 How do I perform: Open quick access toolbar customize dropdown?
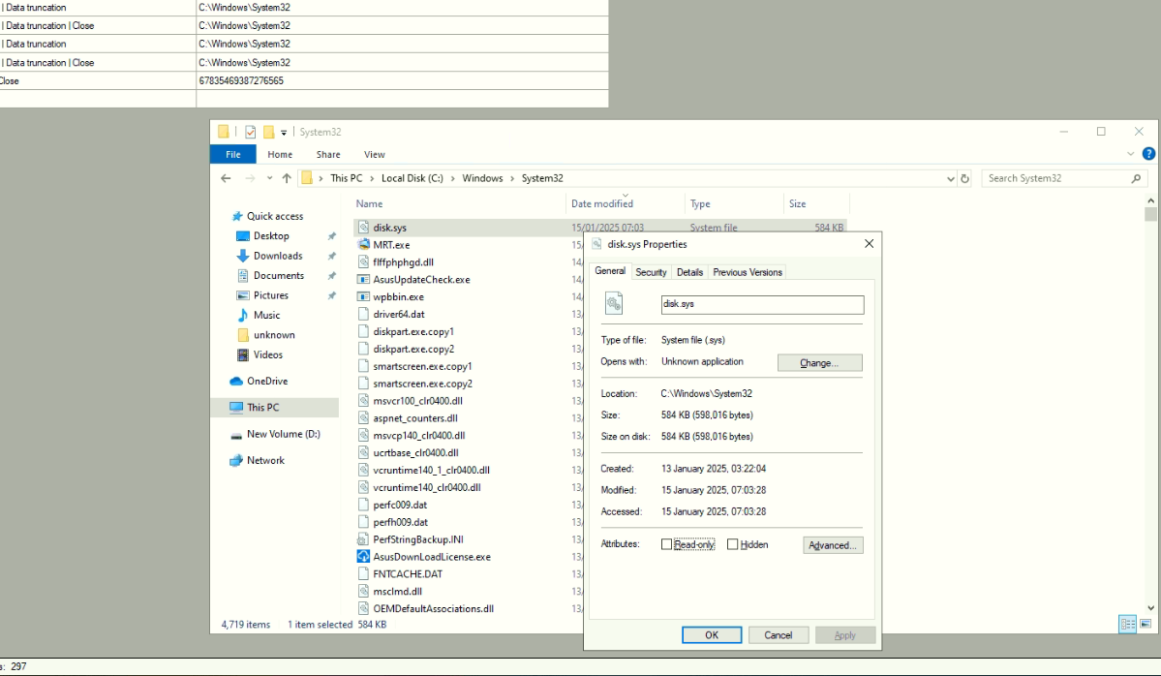pyautogui.click(x=284, y=133)
